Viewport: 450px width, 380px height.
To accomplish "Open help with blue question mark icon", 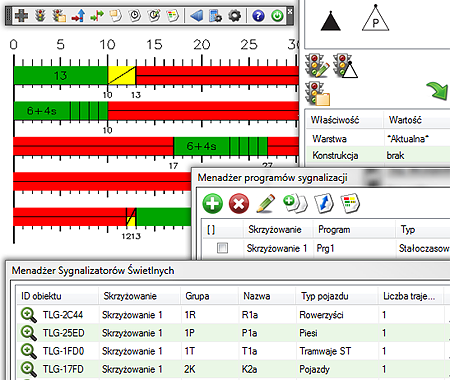I will pos(258,15).
